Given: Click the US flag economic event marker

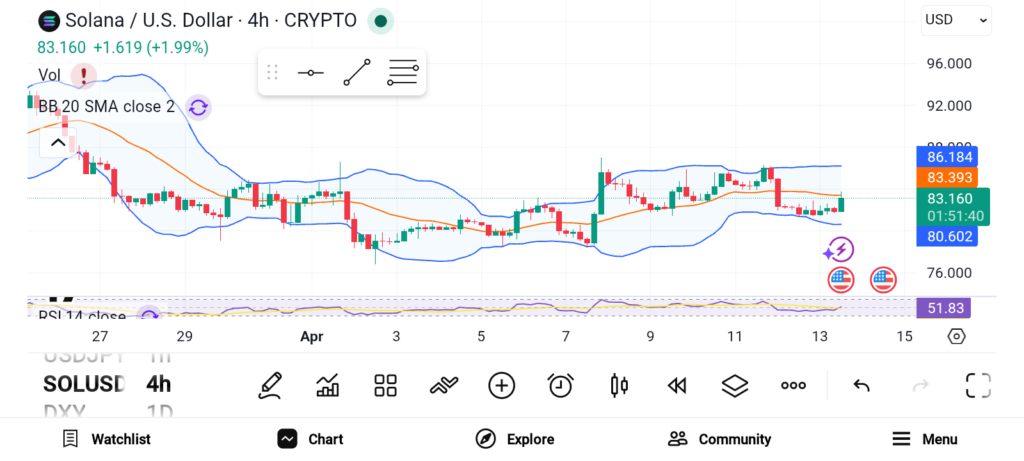Looking at the screenshot, I should 841,280.
